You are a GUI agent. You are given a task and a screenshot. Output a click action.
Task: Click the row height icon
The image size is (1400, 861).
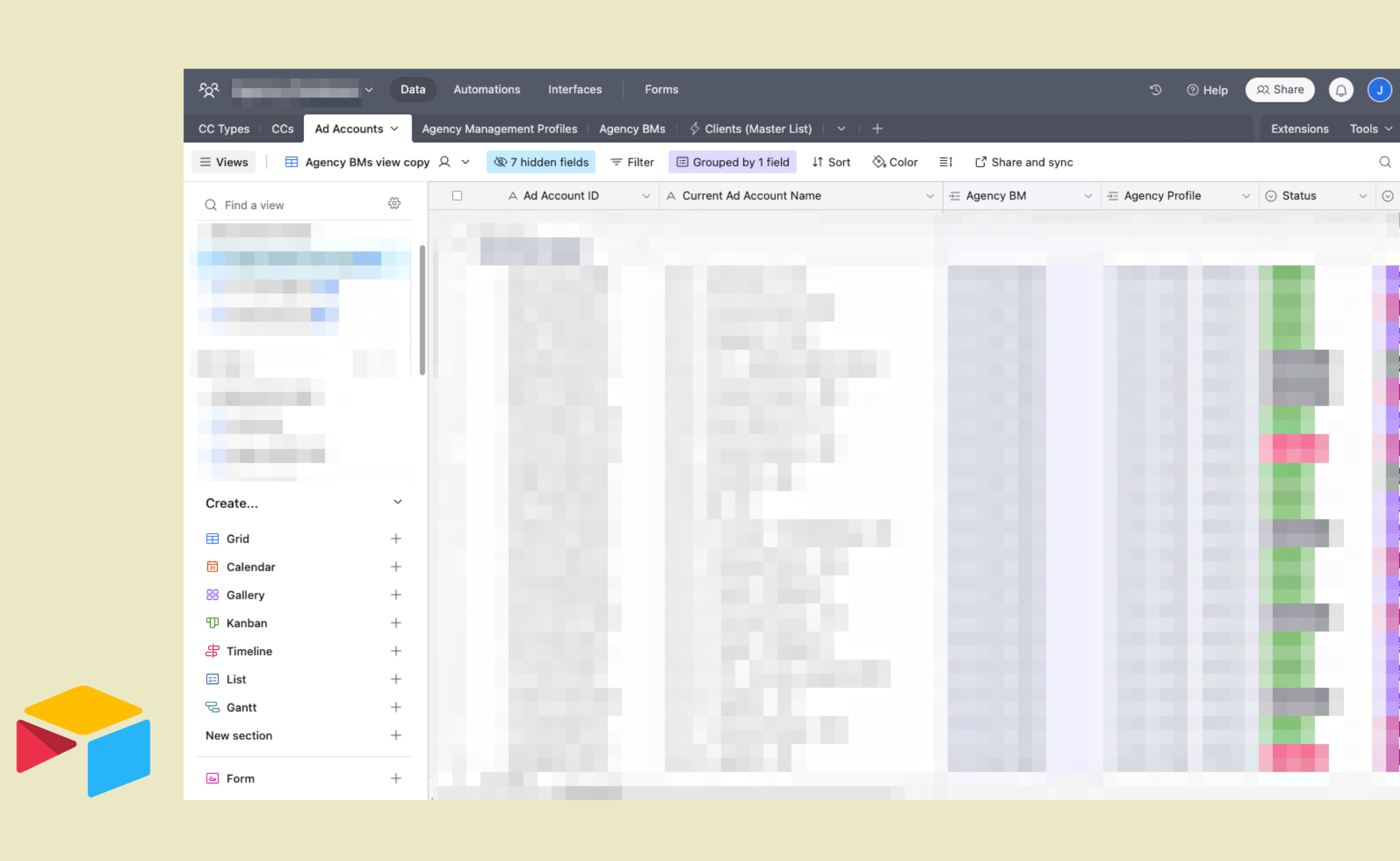click(x=946, y=162)
